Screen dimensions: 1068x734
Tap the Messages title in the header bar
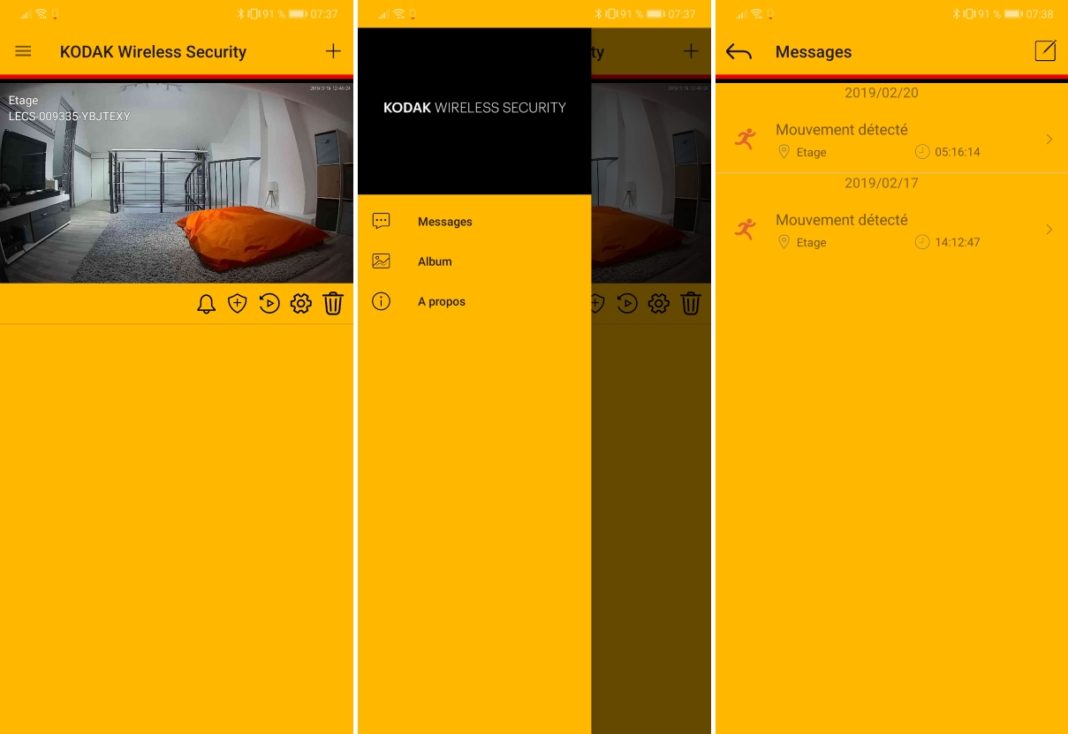click(x=813, y=52)
